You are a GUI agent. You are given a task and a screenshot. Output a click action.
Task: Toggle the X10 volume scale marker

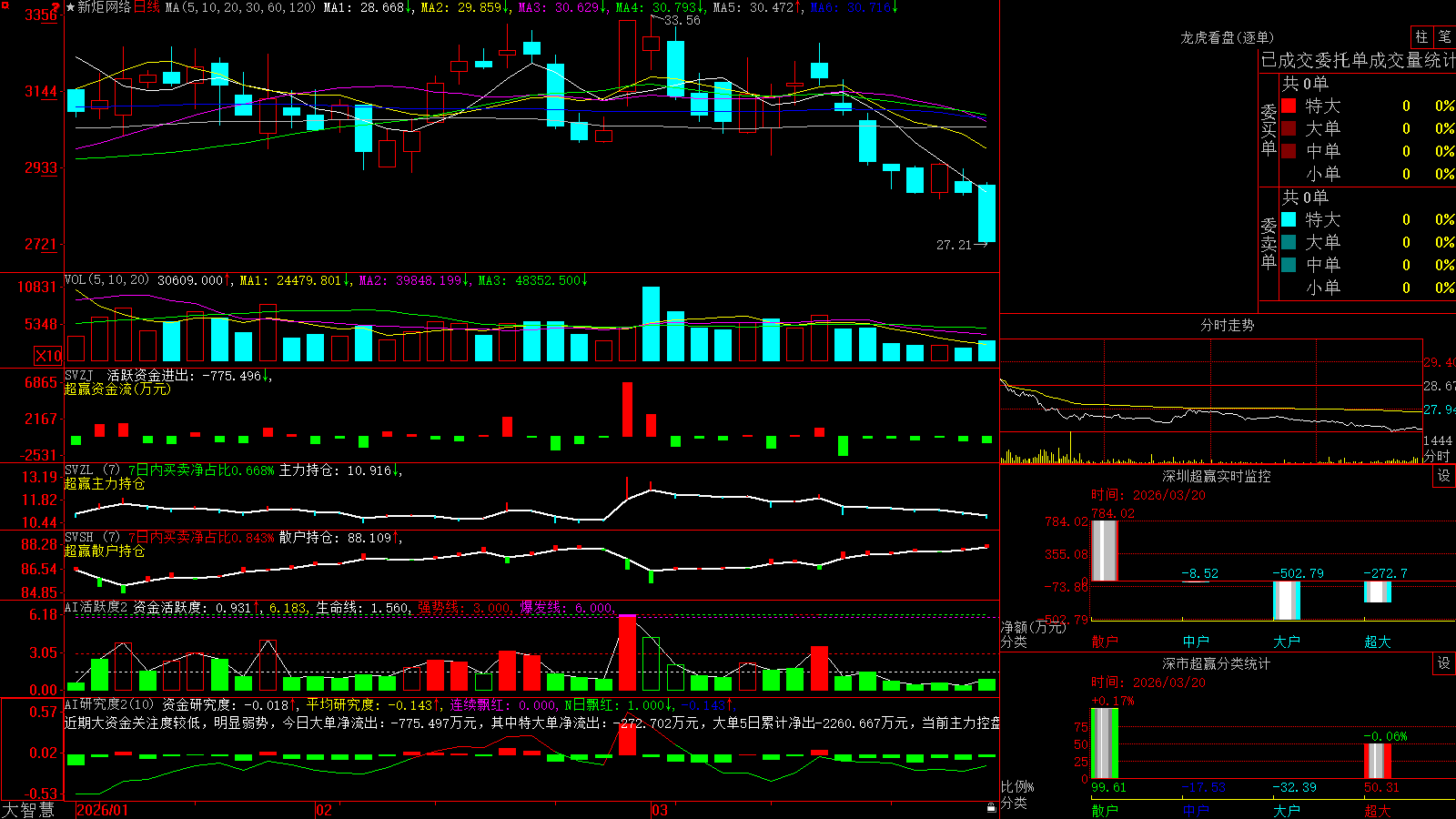(48, 356)
